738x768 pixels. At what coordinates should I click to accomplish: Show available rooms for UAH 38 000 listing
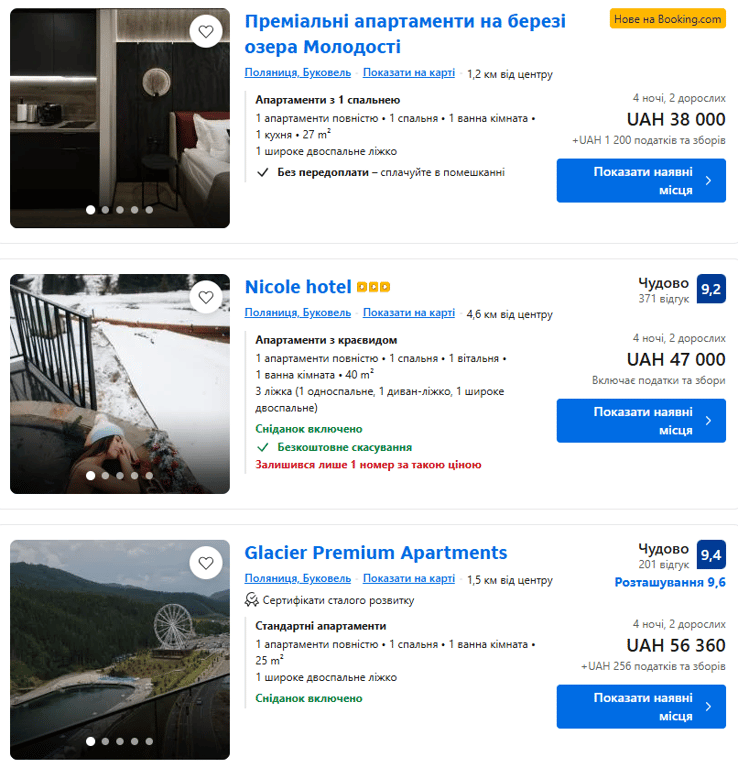(x=641, y=181)
